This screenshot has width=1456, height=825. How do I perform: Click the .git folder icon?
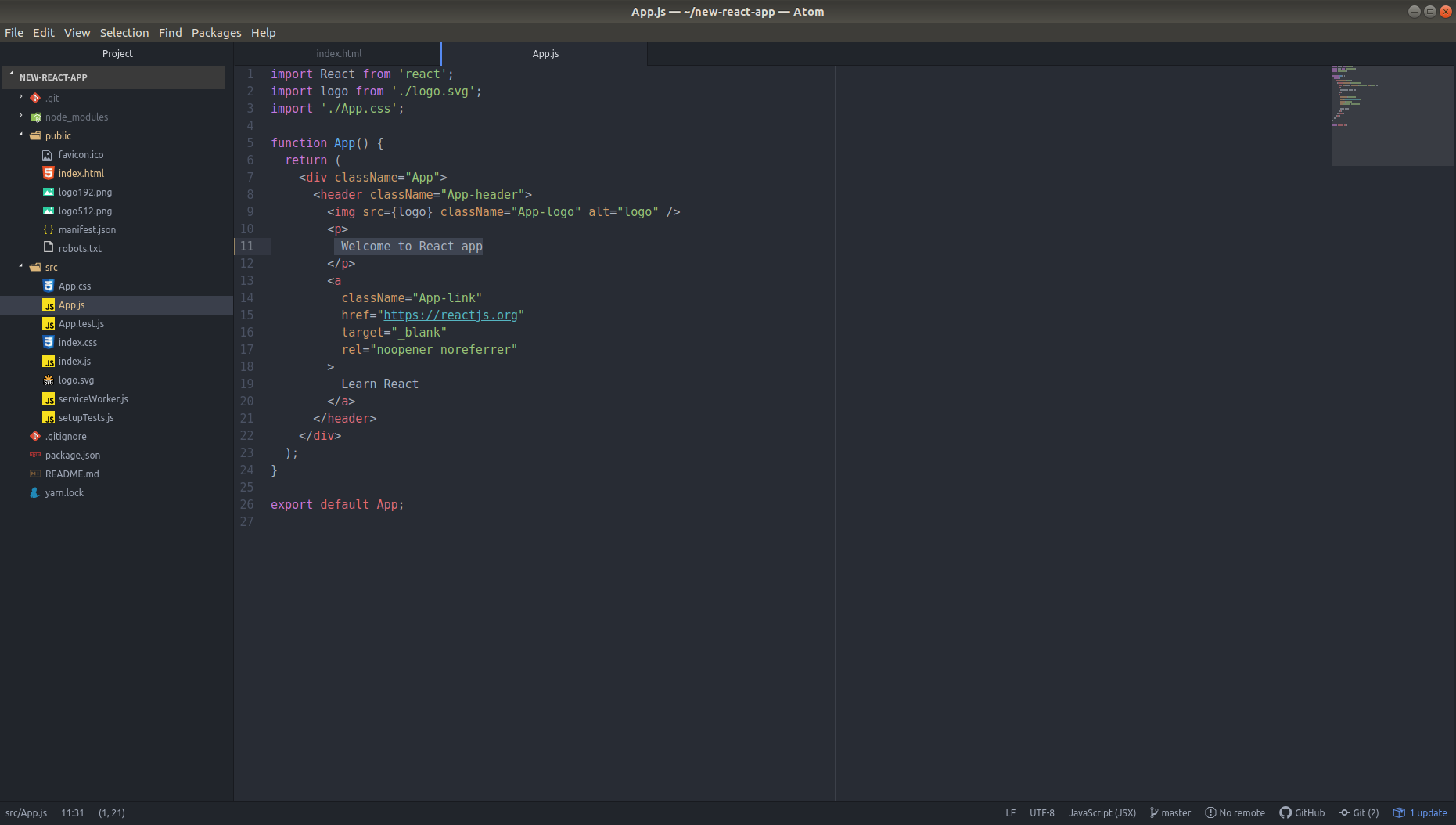pos(35,98)
